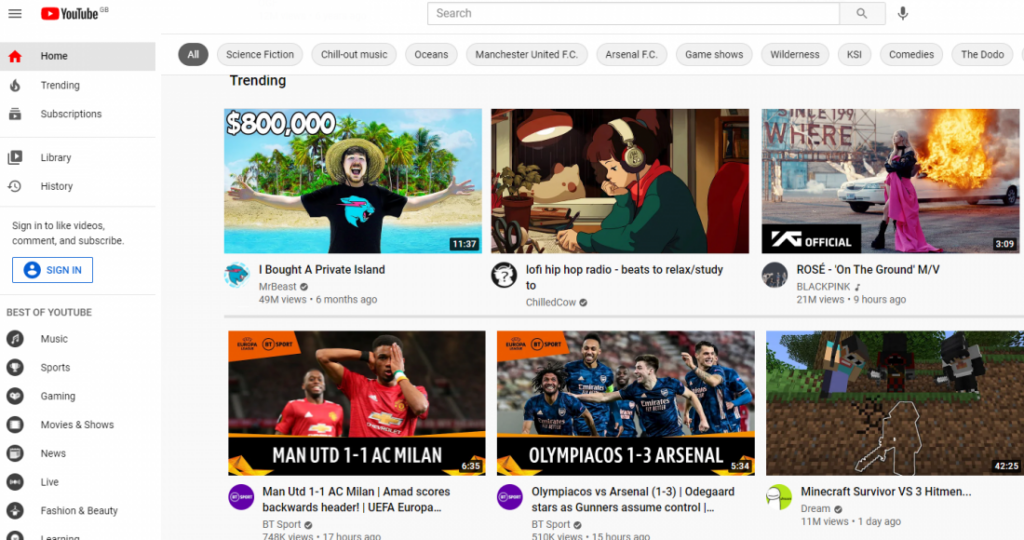Start voice search with microphone
1024x540 pixels.
pos(903,13)
